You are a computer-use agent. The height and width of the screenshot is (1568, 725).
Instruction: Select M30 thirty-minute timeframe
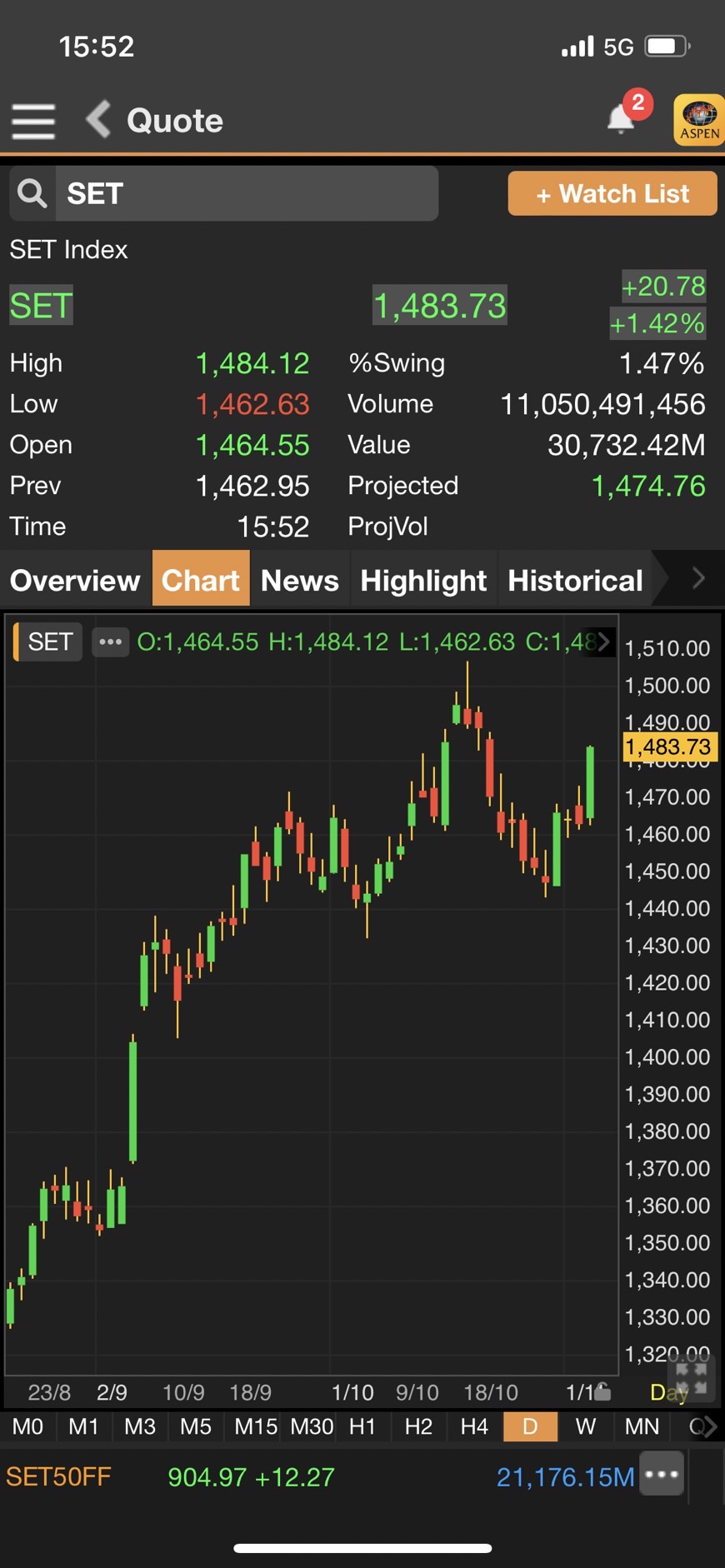pyautogui.click(x=312, y=1426)
